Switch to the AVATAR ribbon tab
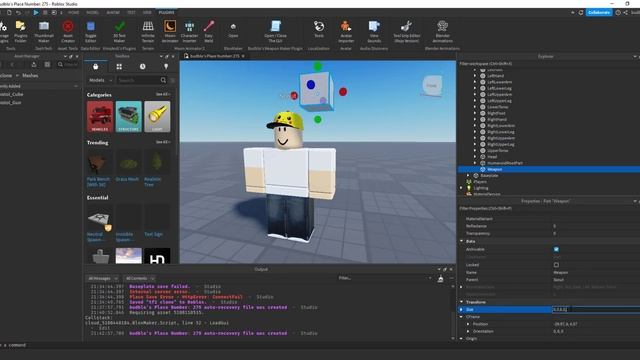The height and width of the screenshot is (360, 640). click(113, 13)
